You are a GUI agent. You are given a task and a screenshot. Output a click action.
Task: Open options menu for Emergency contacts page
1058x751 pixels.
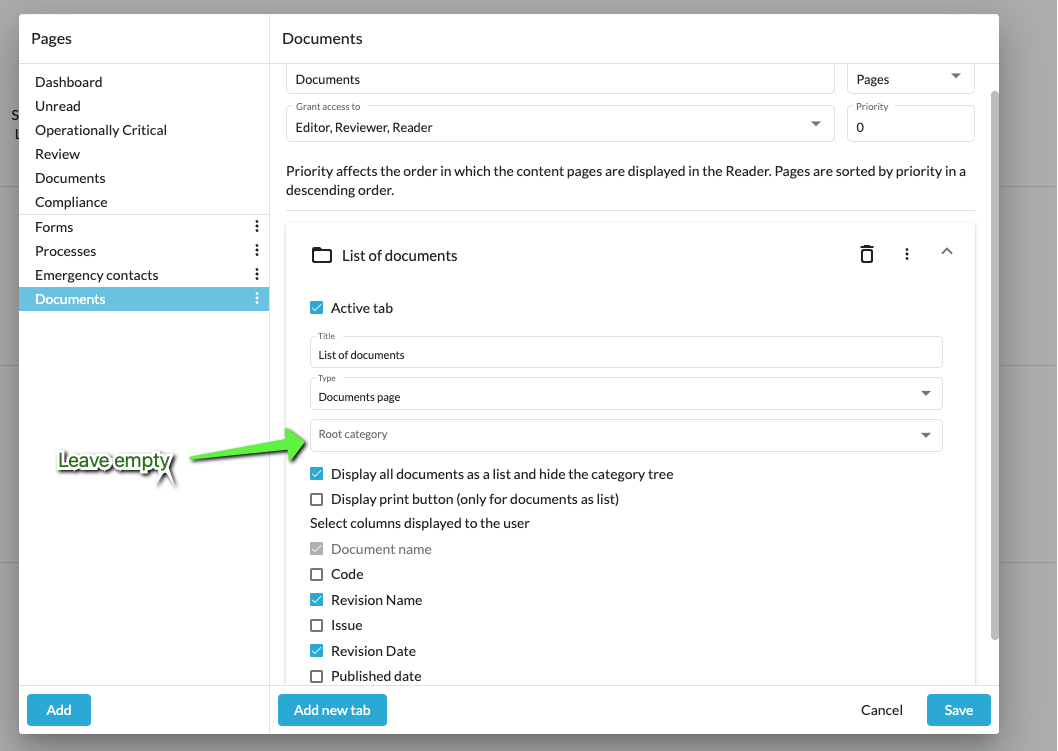[x=257, y=275]
